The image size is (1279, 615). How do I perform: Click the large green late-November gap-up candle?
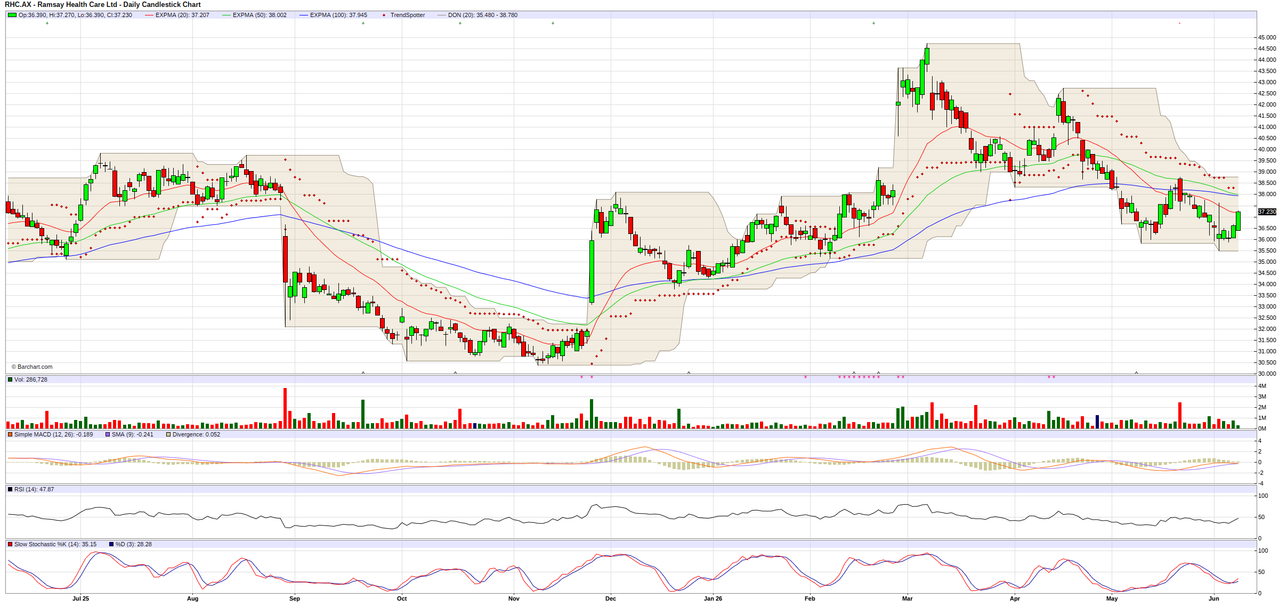click(591, 270)
